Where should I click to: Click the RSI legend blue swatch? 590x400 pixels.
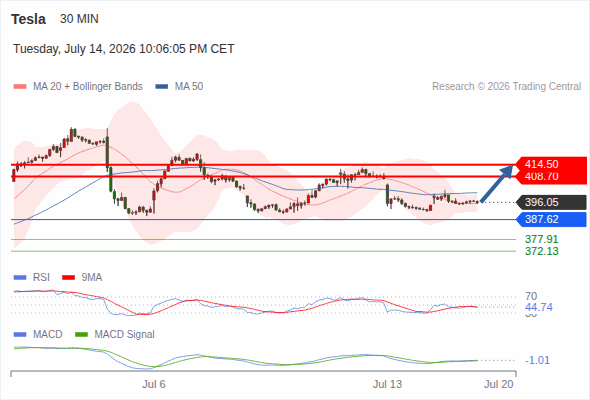[x=20, y=278]
